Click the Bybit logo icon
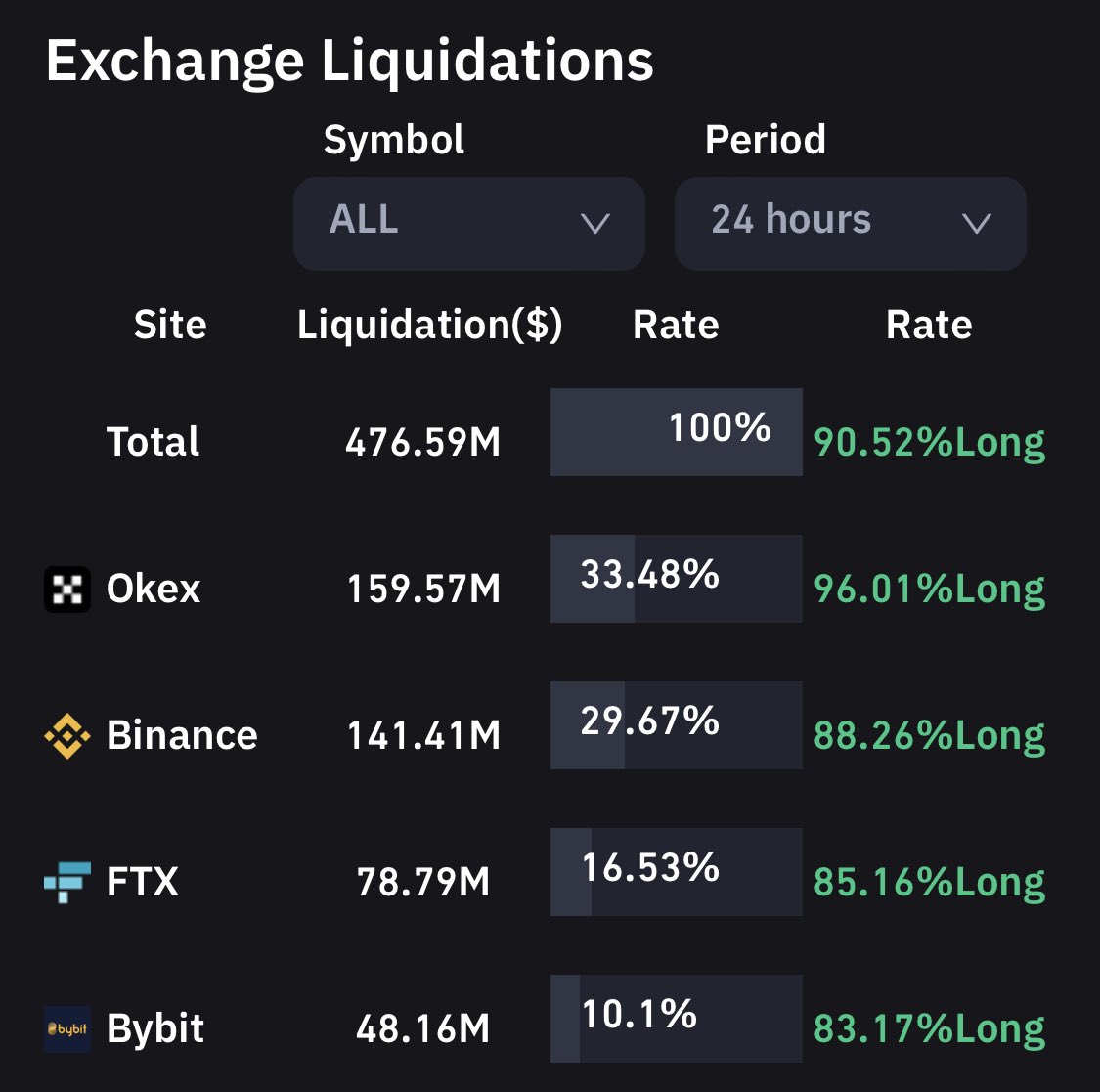Screen dimensions: 1100x1092 coord(67,1028)
